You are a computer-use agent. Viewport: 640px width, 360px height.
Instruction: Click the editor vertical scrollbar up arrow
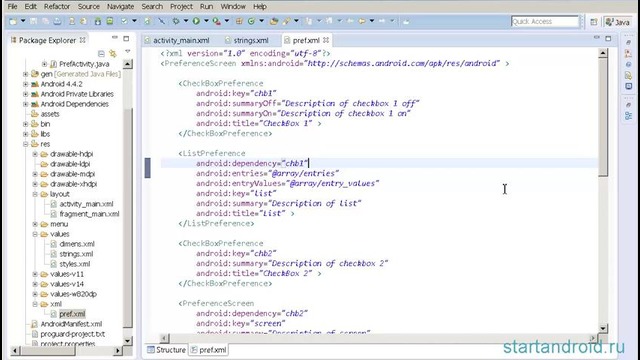(x=603, y=53)
